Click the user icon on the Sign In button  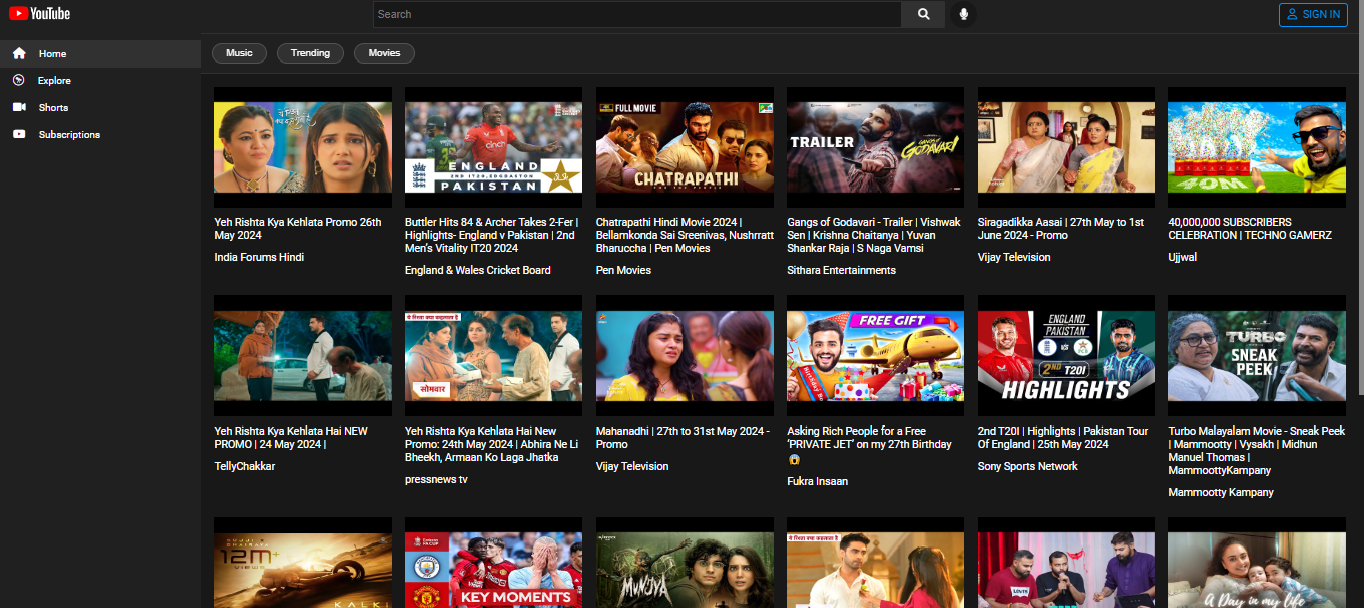[x=1293, y=14]
